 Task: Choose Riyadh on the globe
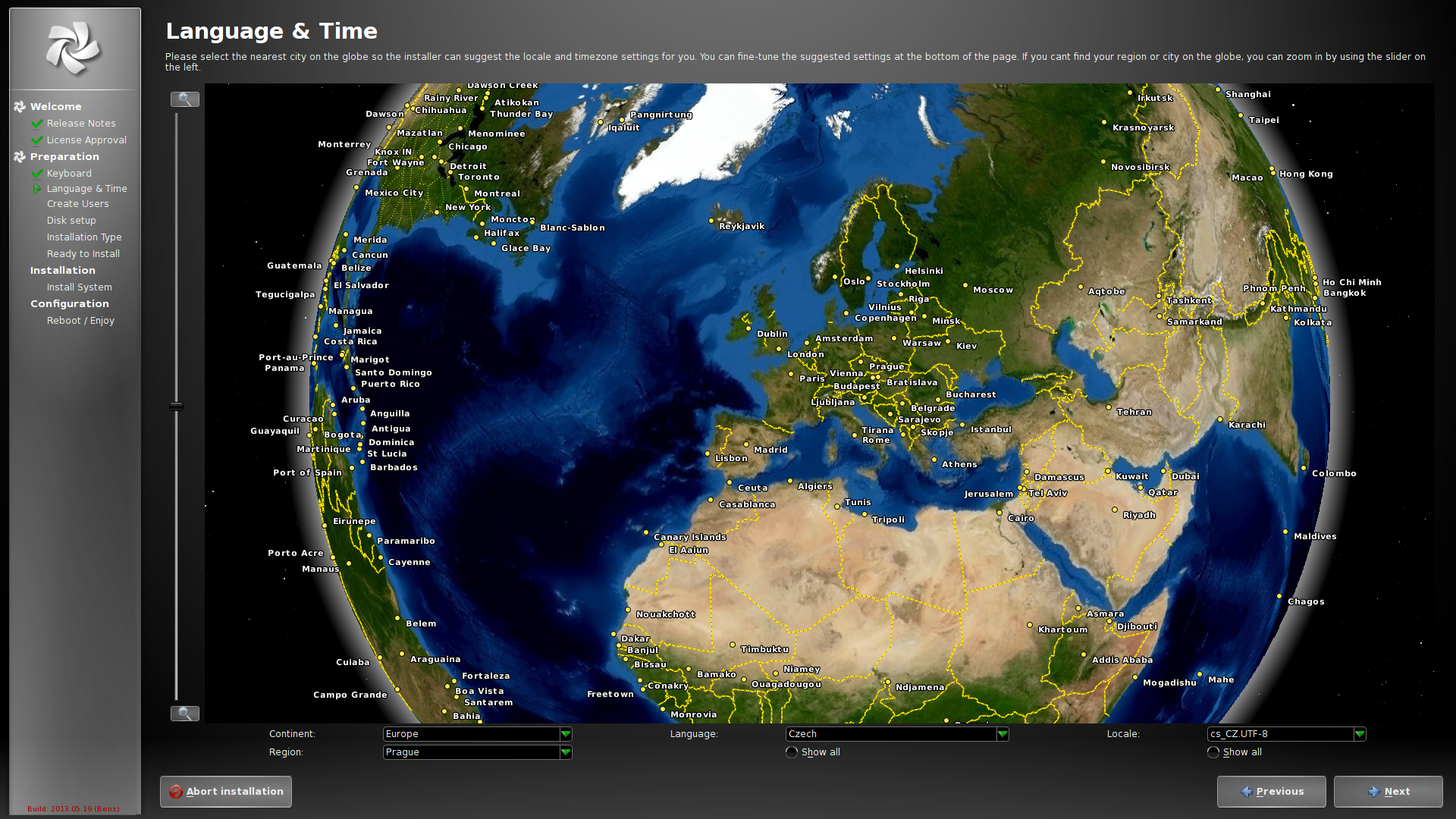tap(1115, 510)
